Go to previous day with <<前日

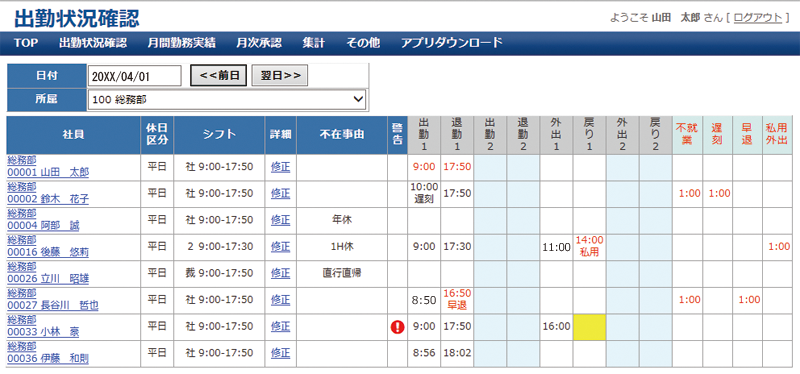(x=219, y=76)
